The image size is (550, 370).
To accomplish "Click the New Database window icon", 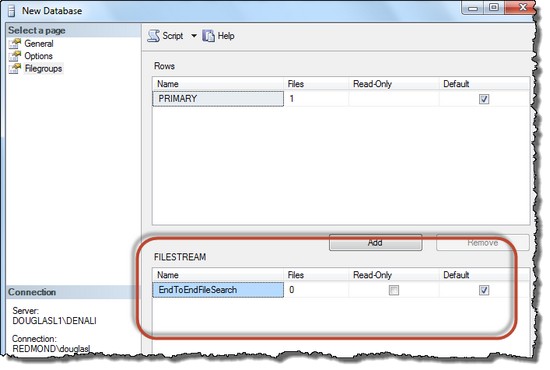I will pyautogui.click(x=12, y=11).
